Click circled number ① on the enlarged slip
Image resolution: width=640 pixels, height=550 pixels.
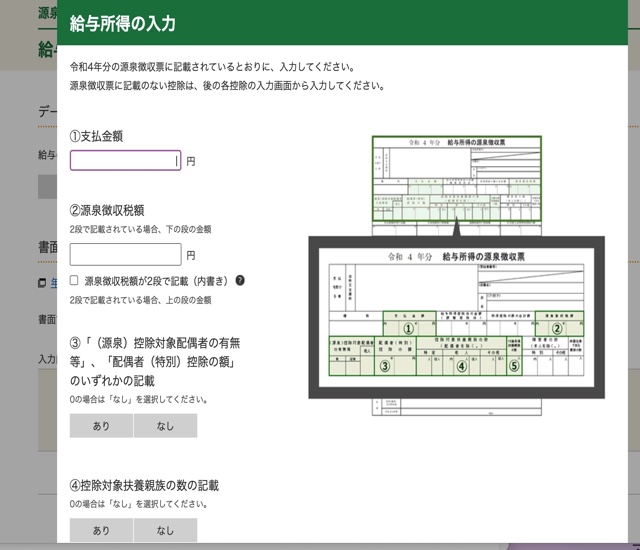tap(406, 327)
